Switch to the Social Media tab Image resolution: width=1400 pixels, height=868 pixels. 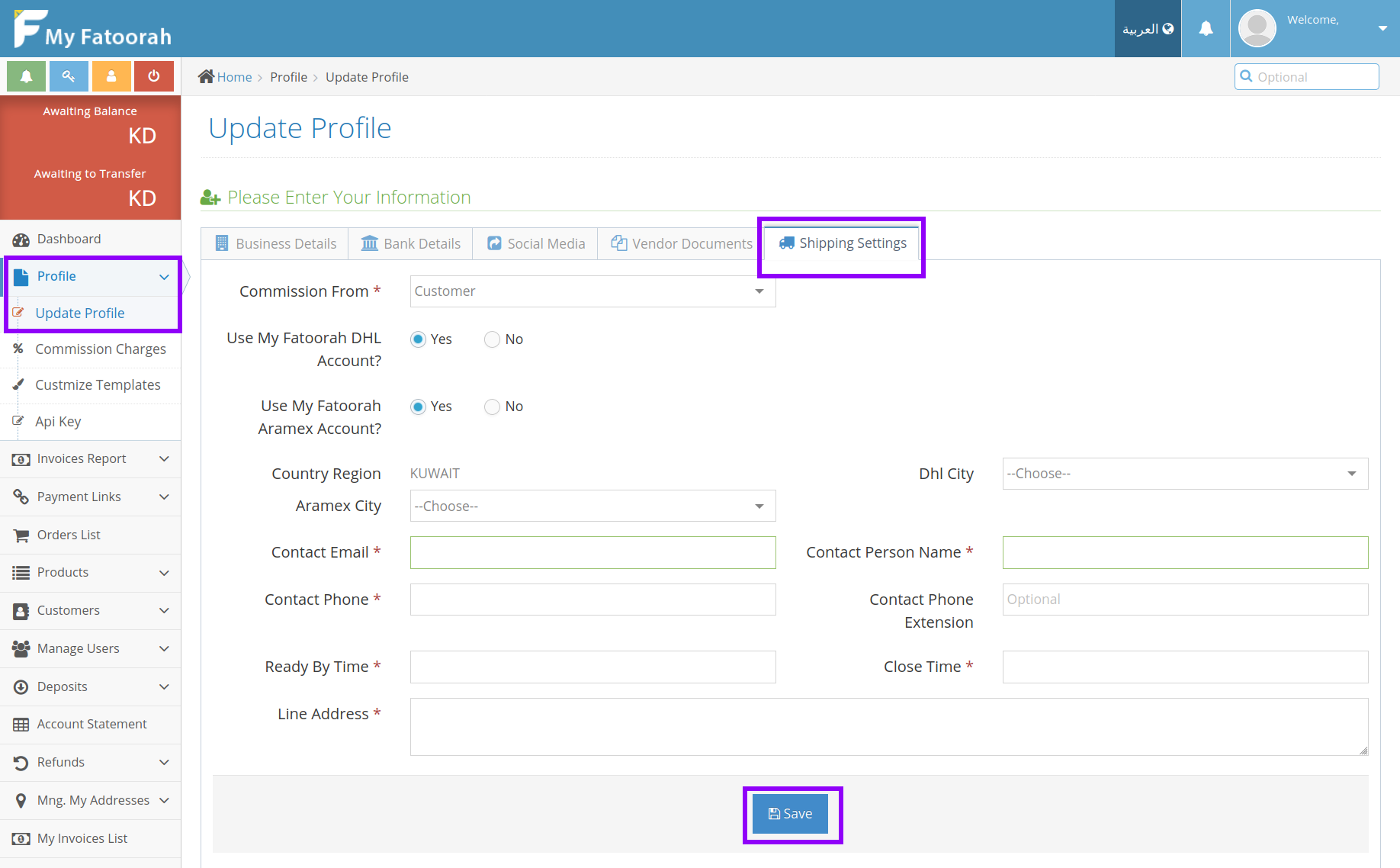pyautogui.click(x=536, y=243)
